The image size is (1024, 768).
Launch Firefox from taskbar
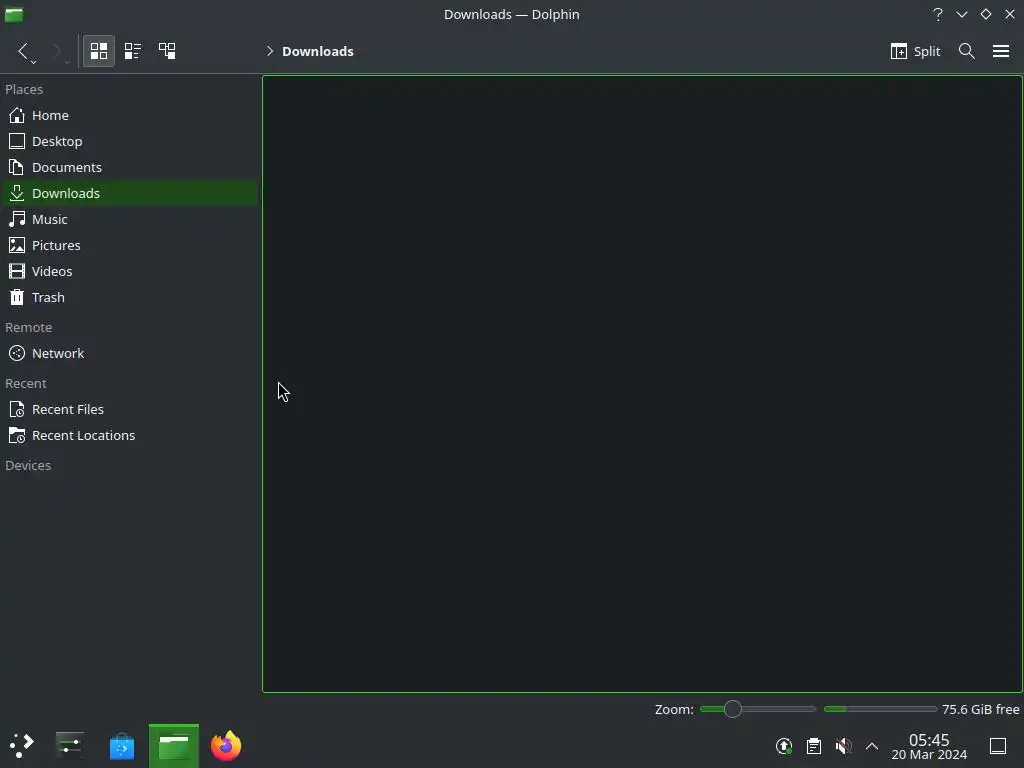point(226,746)
